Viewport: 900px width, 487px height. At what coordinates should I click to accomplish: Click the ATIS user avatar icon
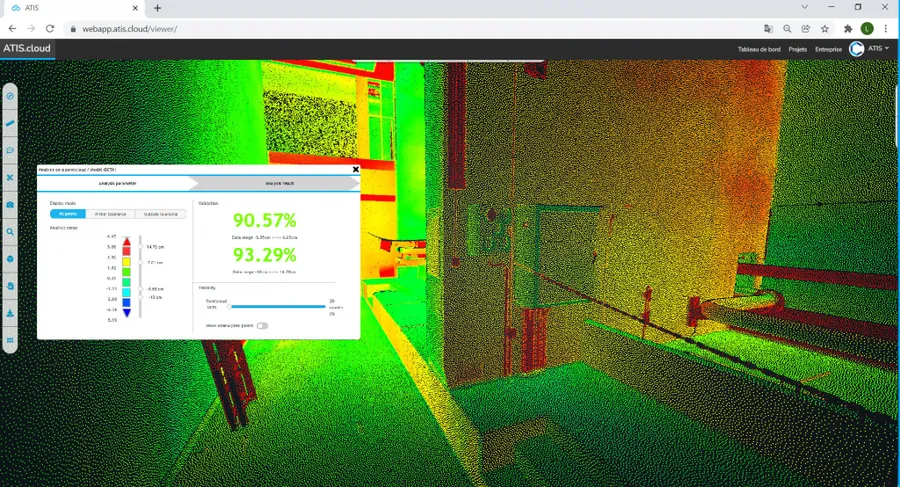click(856, 49)
